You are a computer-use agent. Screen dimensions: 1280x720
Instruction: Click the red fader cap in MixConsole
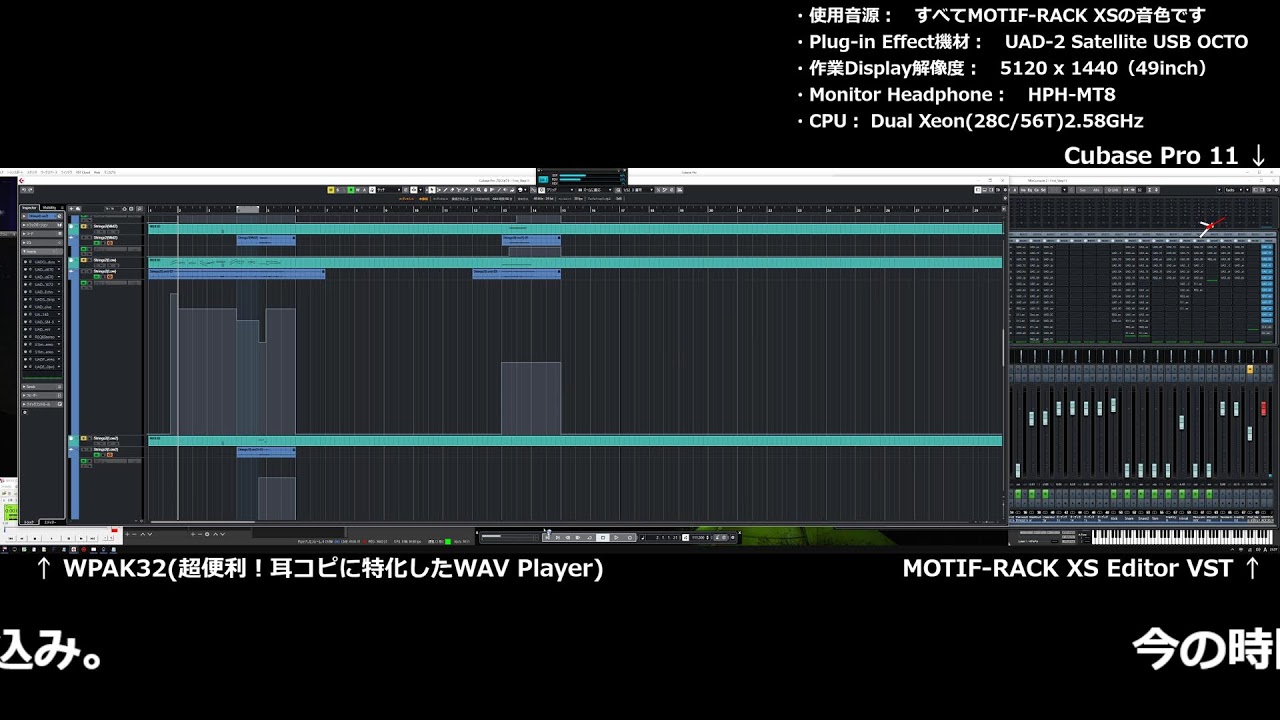(1264, 409)
